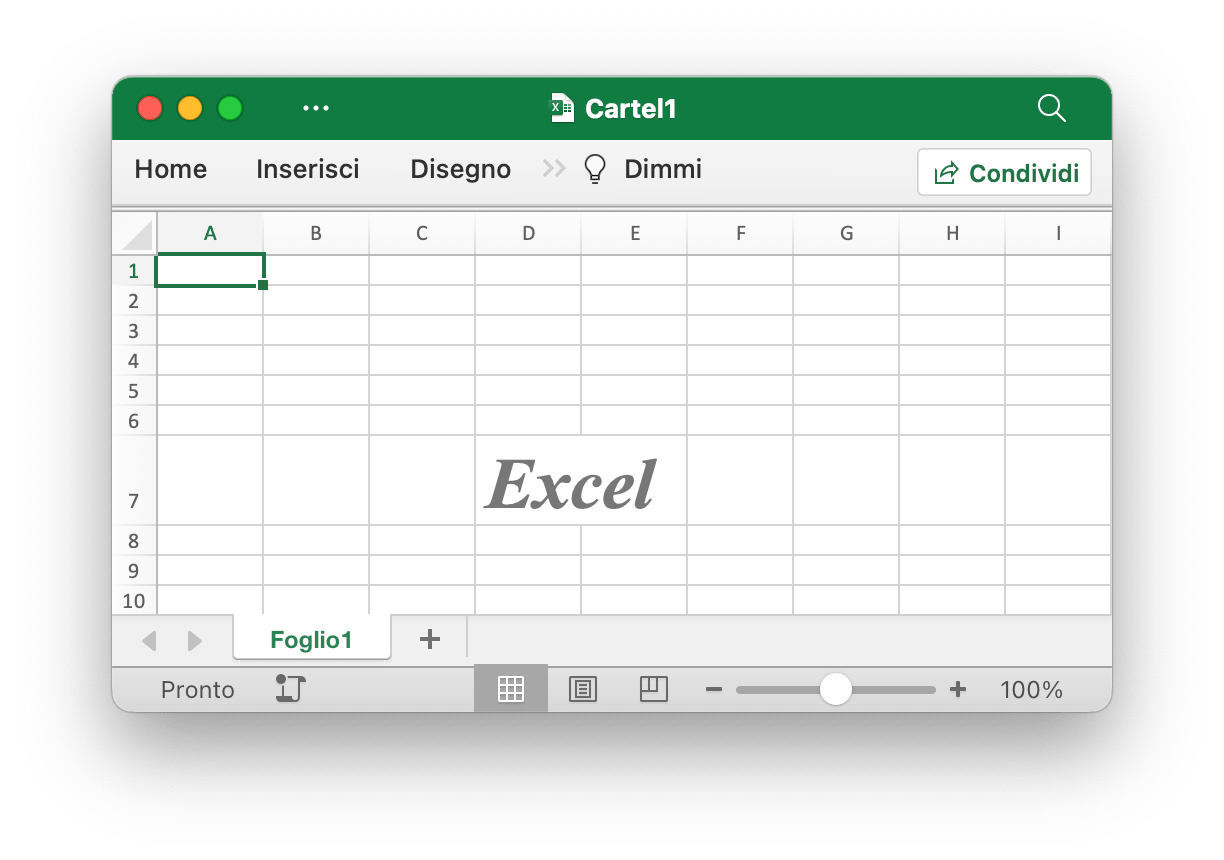Click the Condividi button
This screenshot has width=1224, height=860.
pyautogui.click(x=1004, y=172)
